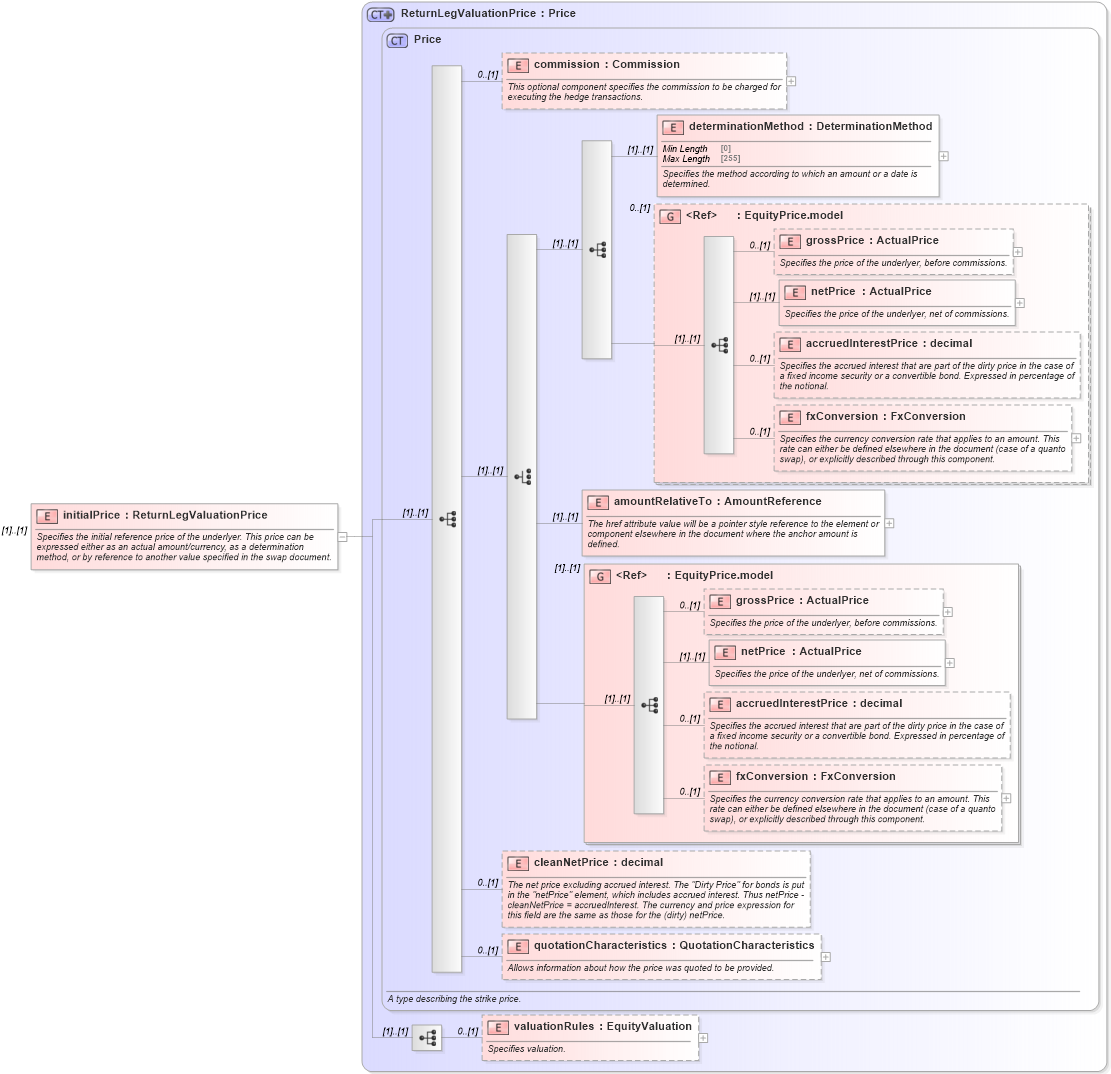Viewport: 1111px width, 1074px height.
Task: Click the CT icon of the Price complex type
Action: point(397,40)
